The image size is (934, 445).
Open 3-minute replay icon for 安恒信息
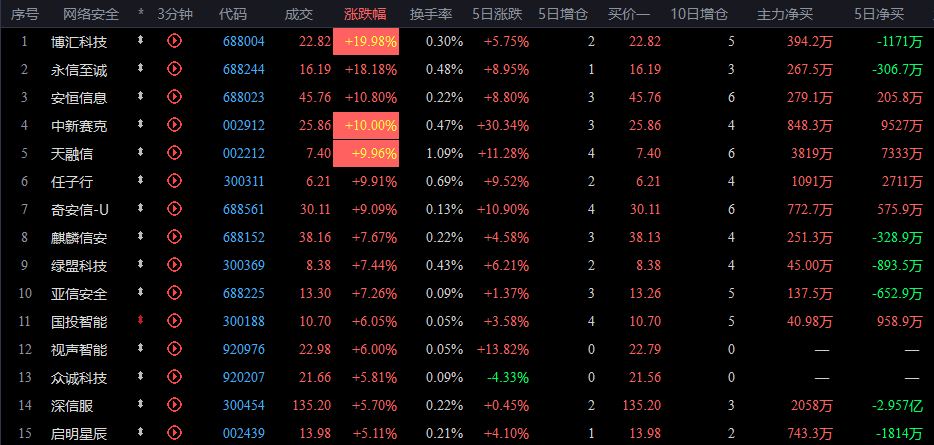click(x=174, y=97)
